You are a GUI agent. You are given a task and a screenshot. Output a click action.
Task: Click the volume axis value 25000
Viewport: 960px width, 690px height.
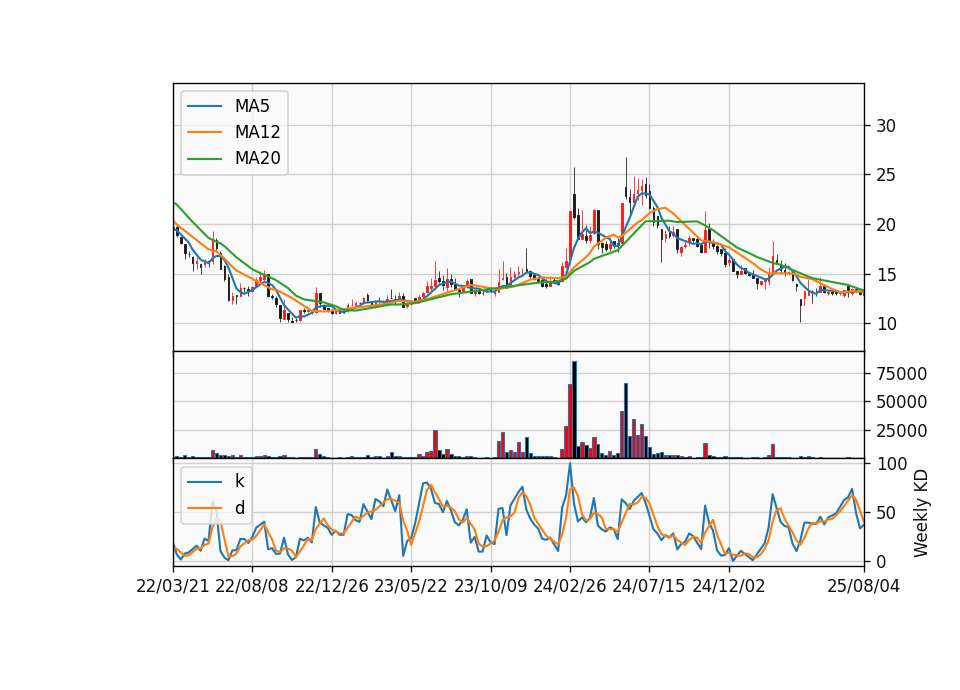tap(902, 431)
